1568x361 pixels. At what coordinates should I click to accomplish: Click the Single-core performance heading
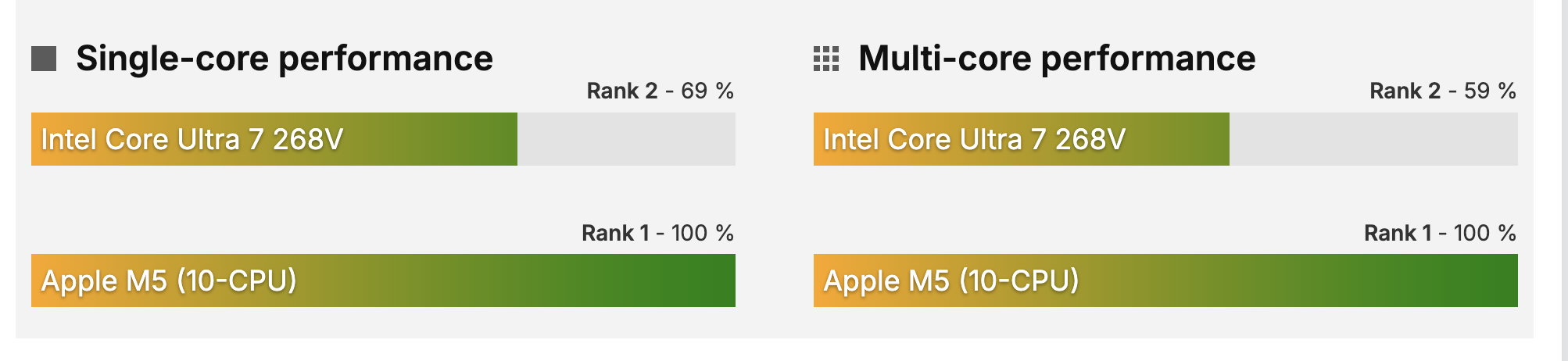(x=285, y=59)
